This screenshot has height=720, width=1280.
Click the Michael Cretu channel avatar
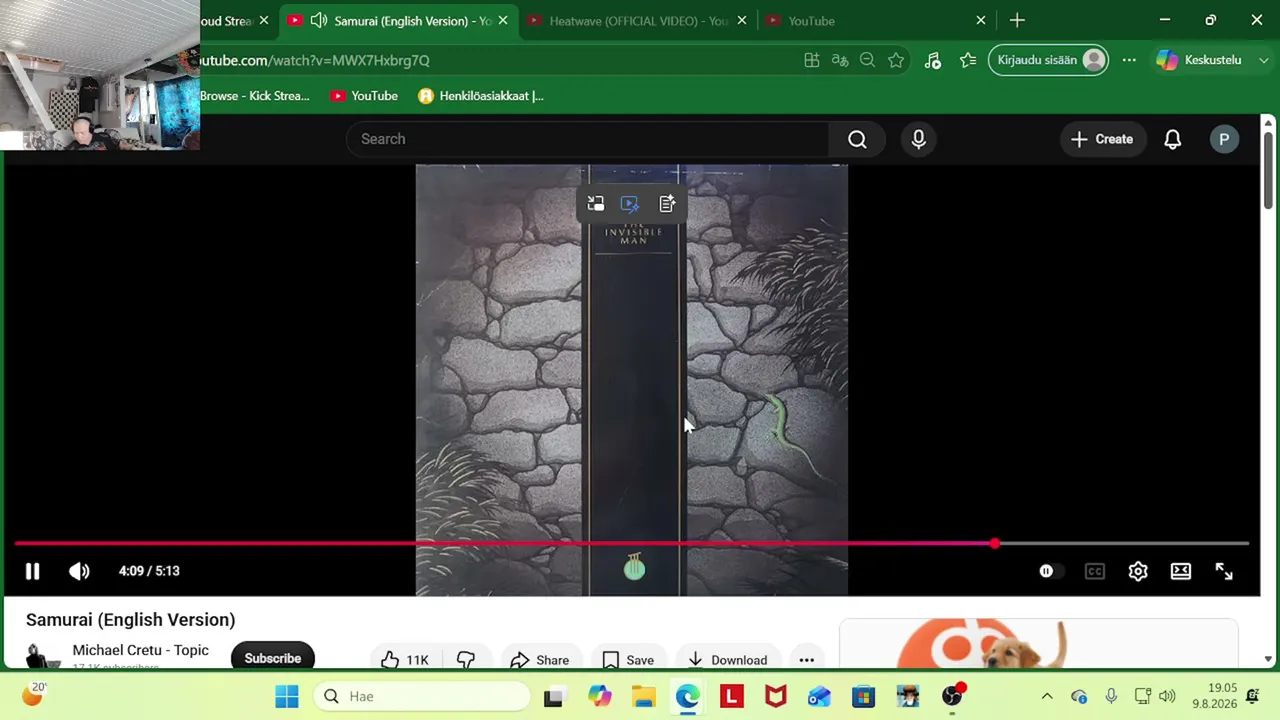click(43, 657)
